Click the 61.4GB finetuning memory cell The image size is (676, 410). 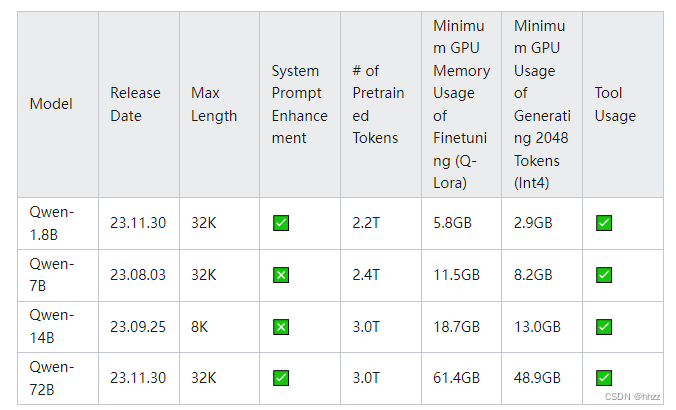point(456,378)
